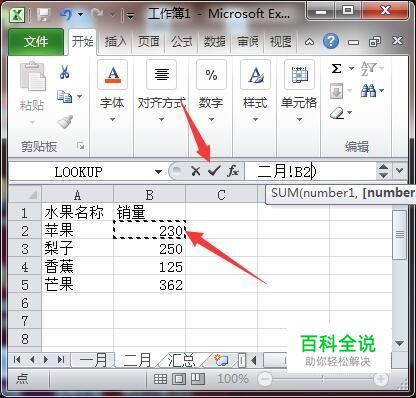This screenshot has width=416, height=398.
Task: Expand the formula bar with side arrow
Action: [x=400, y=171]
